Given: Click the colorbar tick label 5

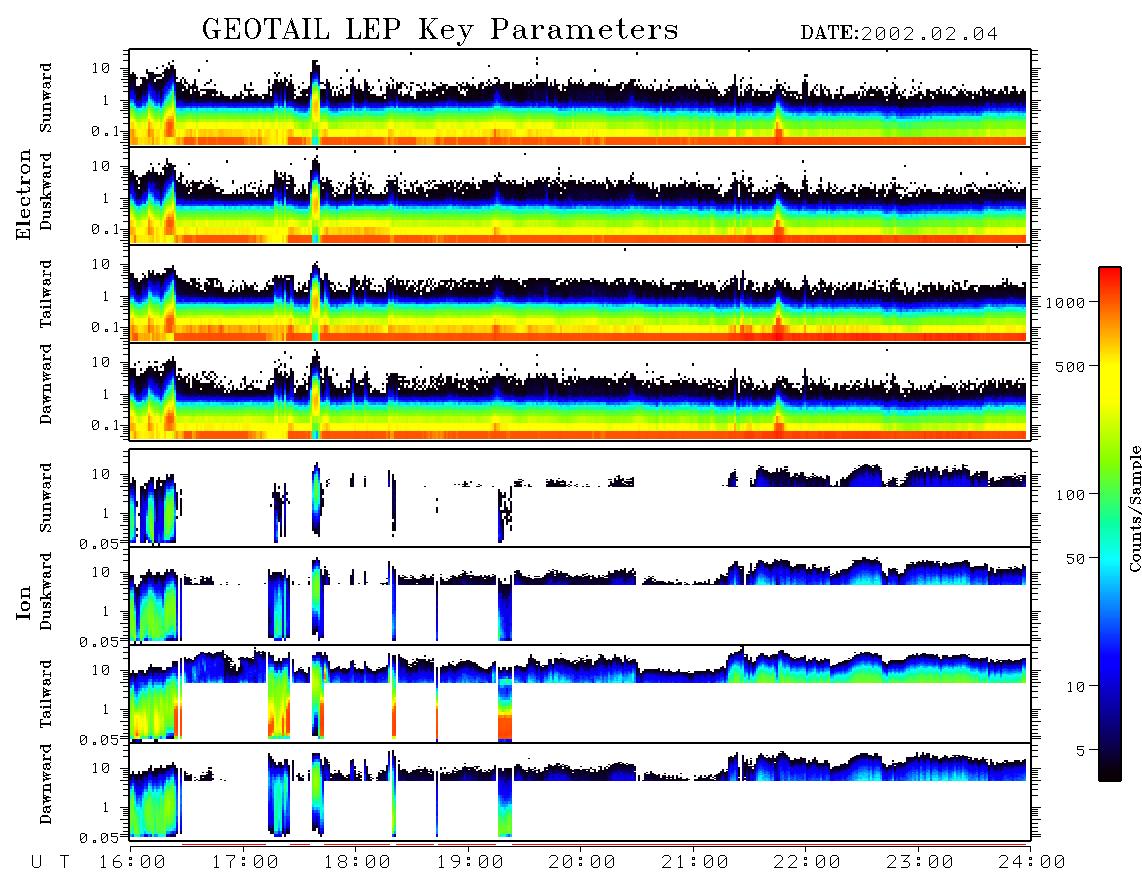Looking at the screenshot, I should pos(1081,750).
